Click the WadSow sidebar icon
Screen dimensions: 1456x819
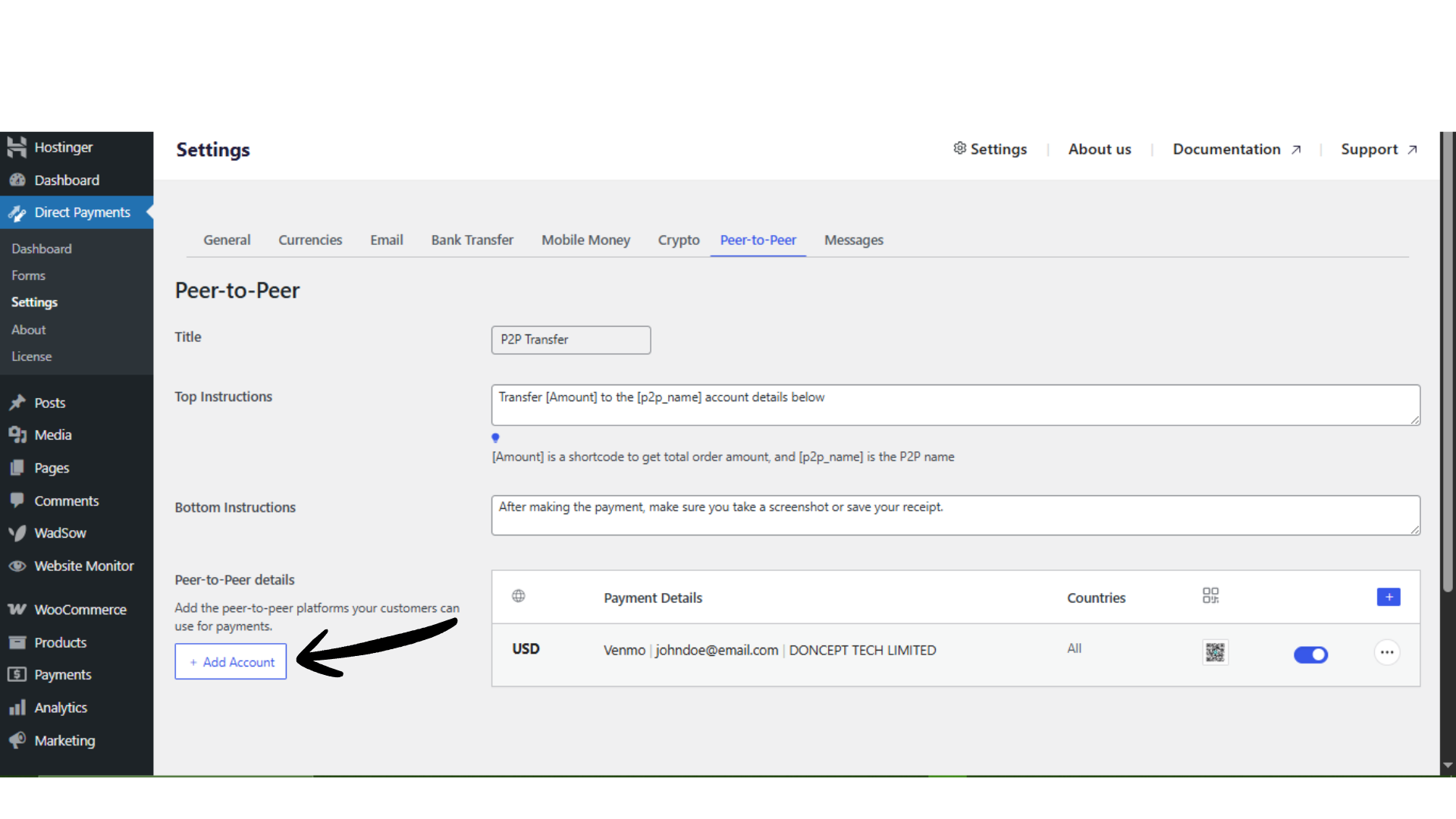point(17,533)
